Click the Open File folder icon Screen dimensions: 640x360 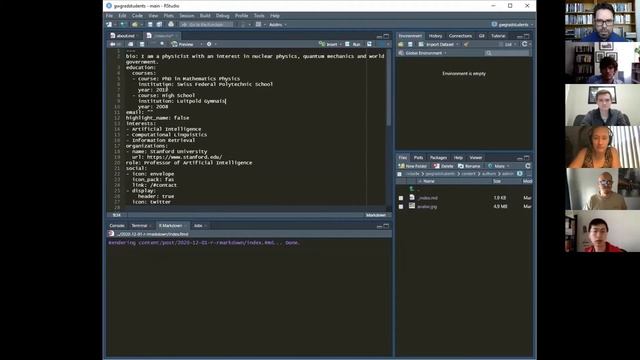tap(135, 24)
